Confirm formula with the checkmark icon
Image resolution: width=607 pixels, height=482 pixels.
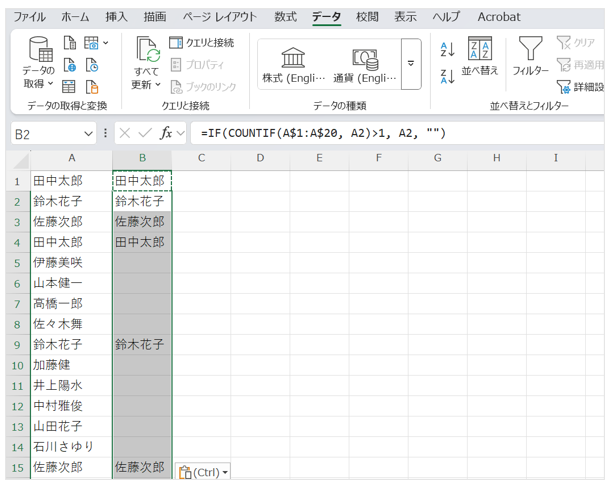(x=145, y=133)
